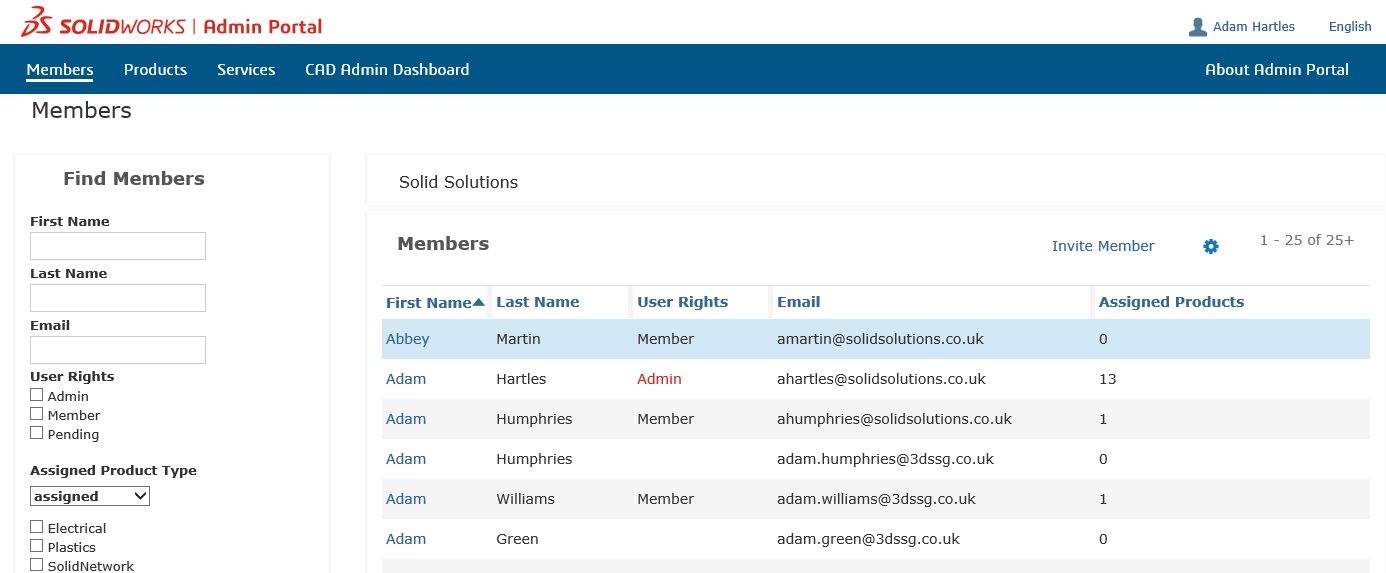Click the First Name sort arrow
Image resolution: width=1386 pixels, height=573 pixels.
point(479,302)
